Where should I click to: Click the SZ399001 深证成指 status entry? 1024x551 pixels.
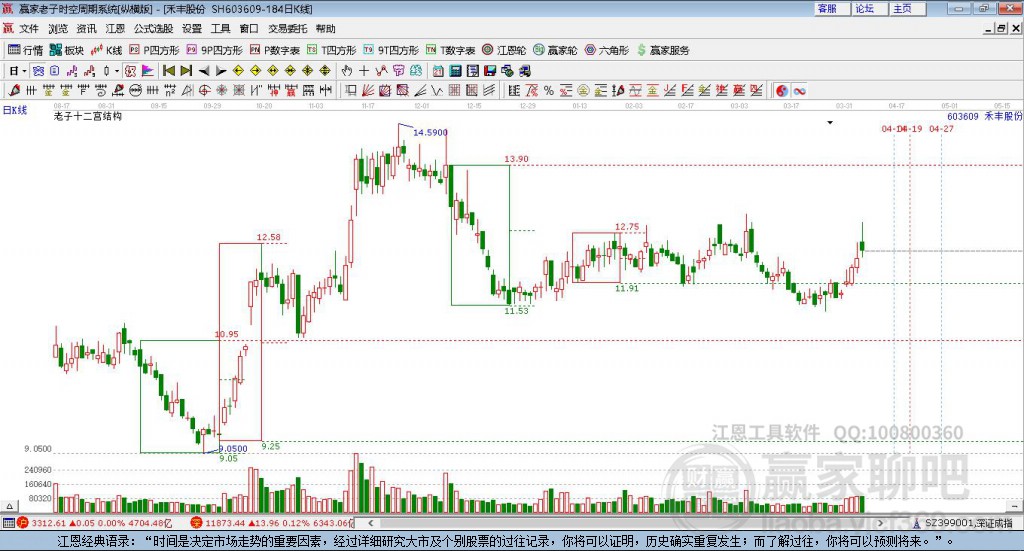tap(968, 523)
